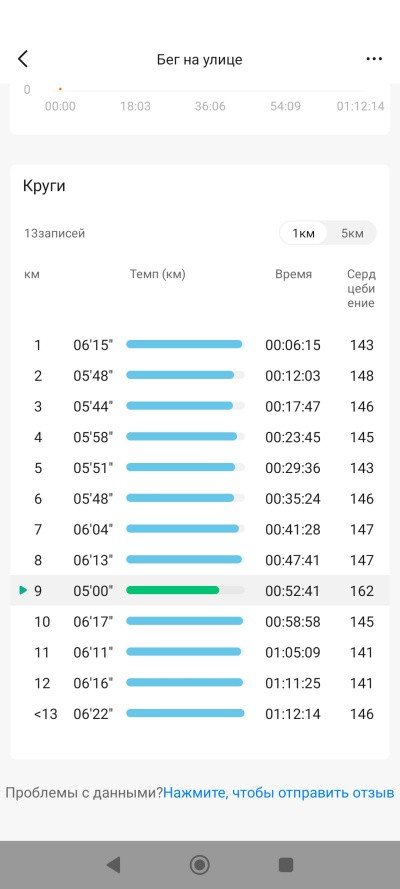
Task: Tap the blue pace bar of lap 1
Action: click(x=184, y=344)
